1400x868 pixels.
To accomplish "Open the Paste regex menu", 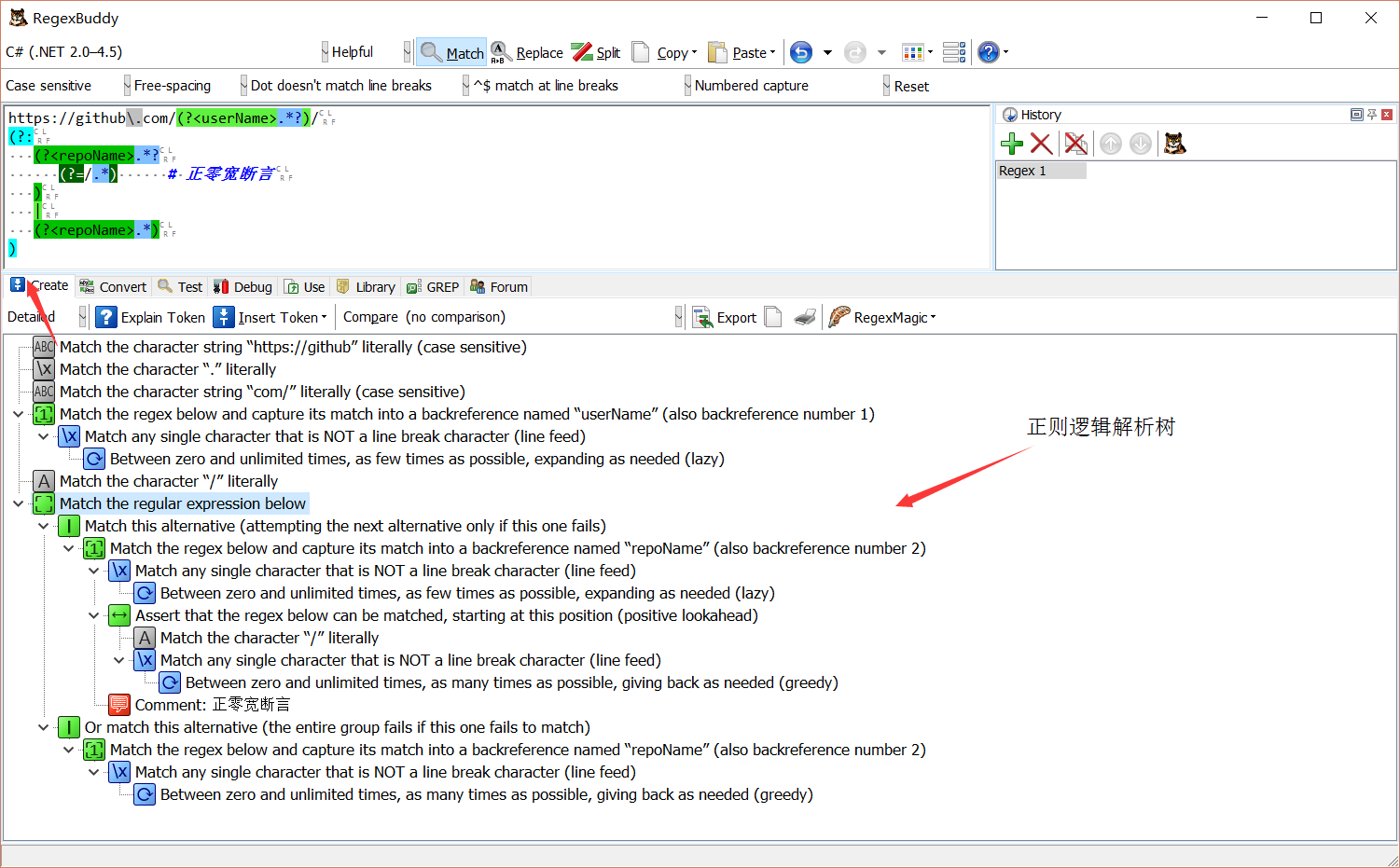I will point(742,53).
